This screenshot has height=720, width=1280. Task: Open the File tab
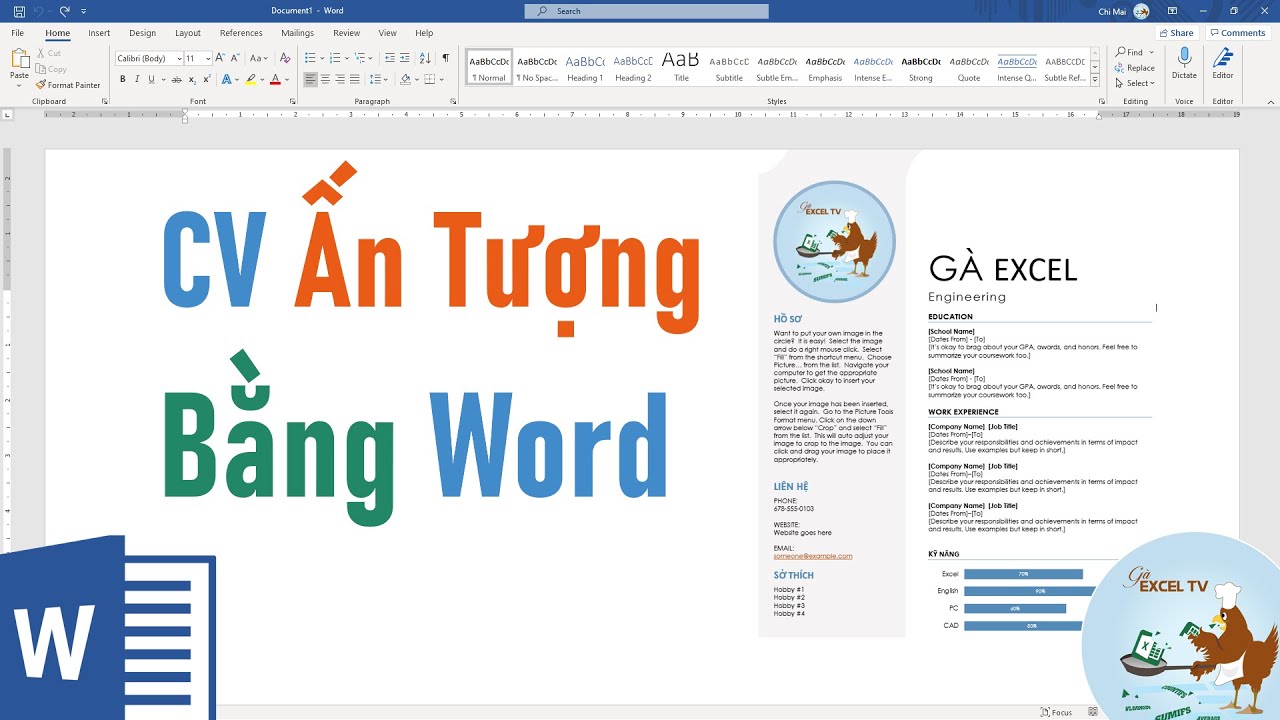(17, 33)
